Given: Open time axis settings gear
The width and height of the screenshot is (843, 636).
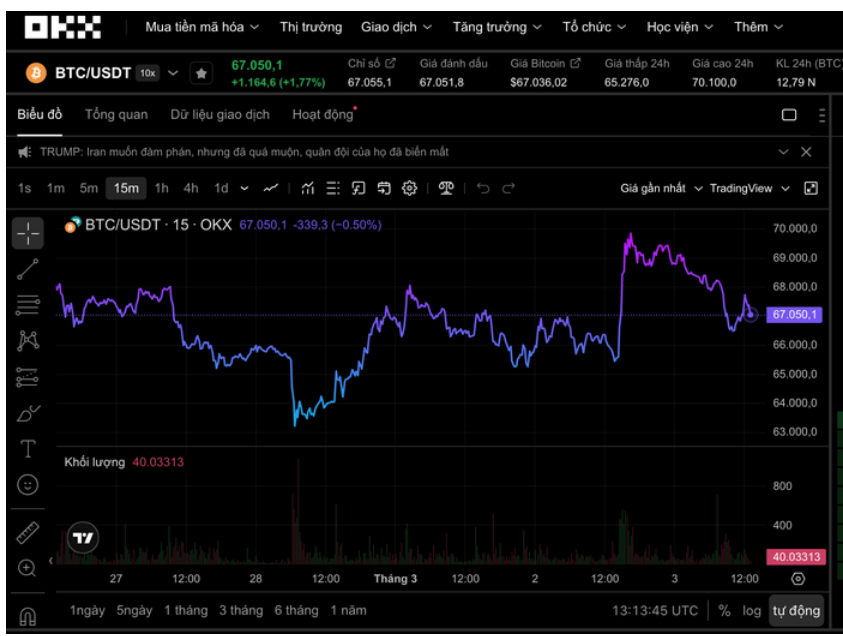Looking at the screenshot, I should (x=798, y=578).
